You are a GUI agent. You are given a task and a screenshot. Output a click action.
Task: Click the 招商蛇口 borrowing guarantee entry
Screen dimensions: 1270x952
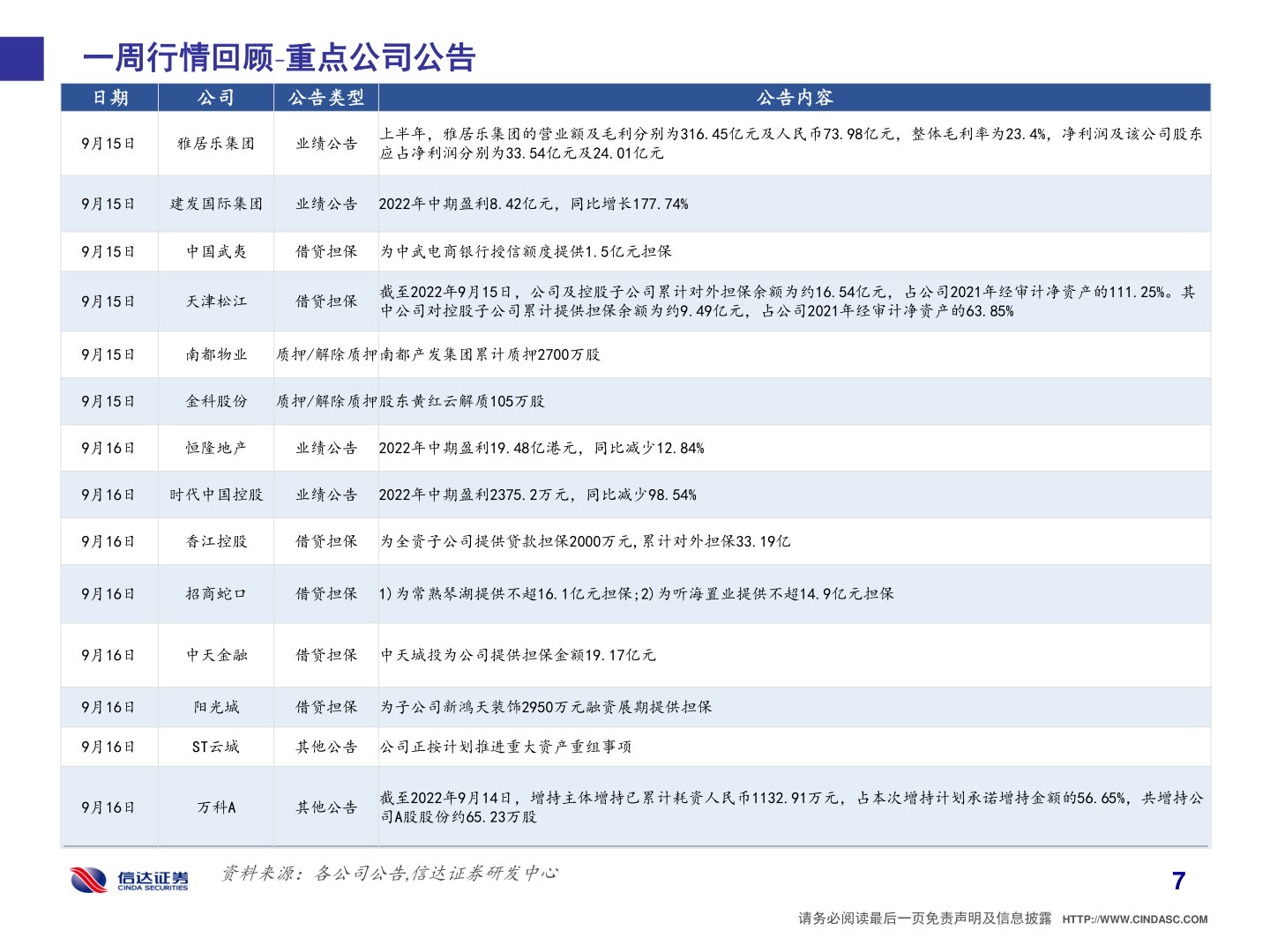click(x=325, y=594)
